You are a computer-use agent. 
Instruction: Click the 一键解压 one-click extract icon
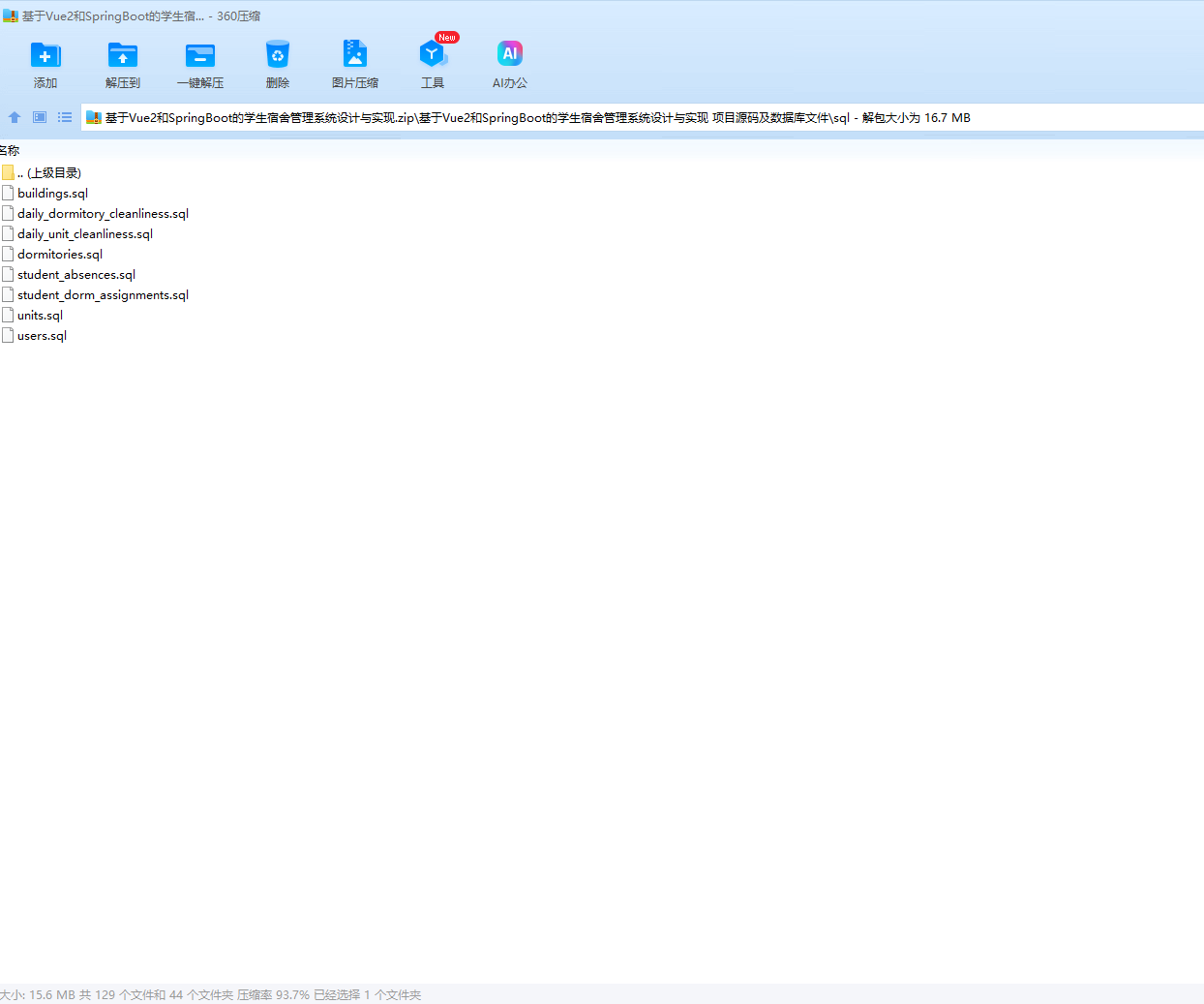point(200,55)
